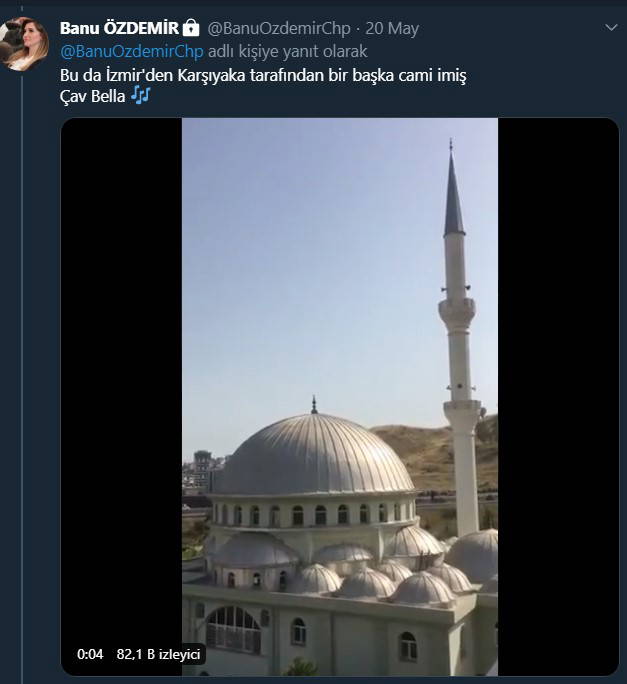Click the tweet text about İzmir Karşıyaka
Image resolution: width=627 pixels, height=684 pixels.
(x=263, y=75)
